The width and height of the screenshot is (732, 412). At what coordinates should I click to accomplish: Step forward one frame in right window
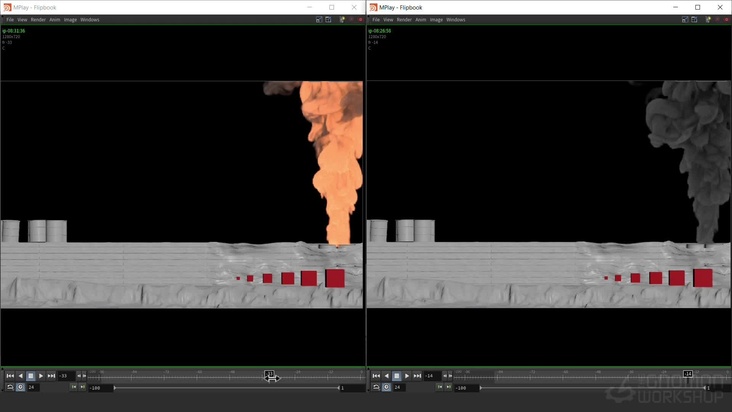pyautogui.click(x=450, y=376)
